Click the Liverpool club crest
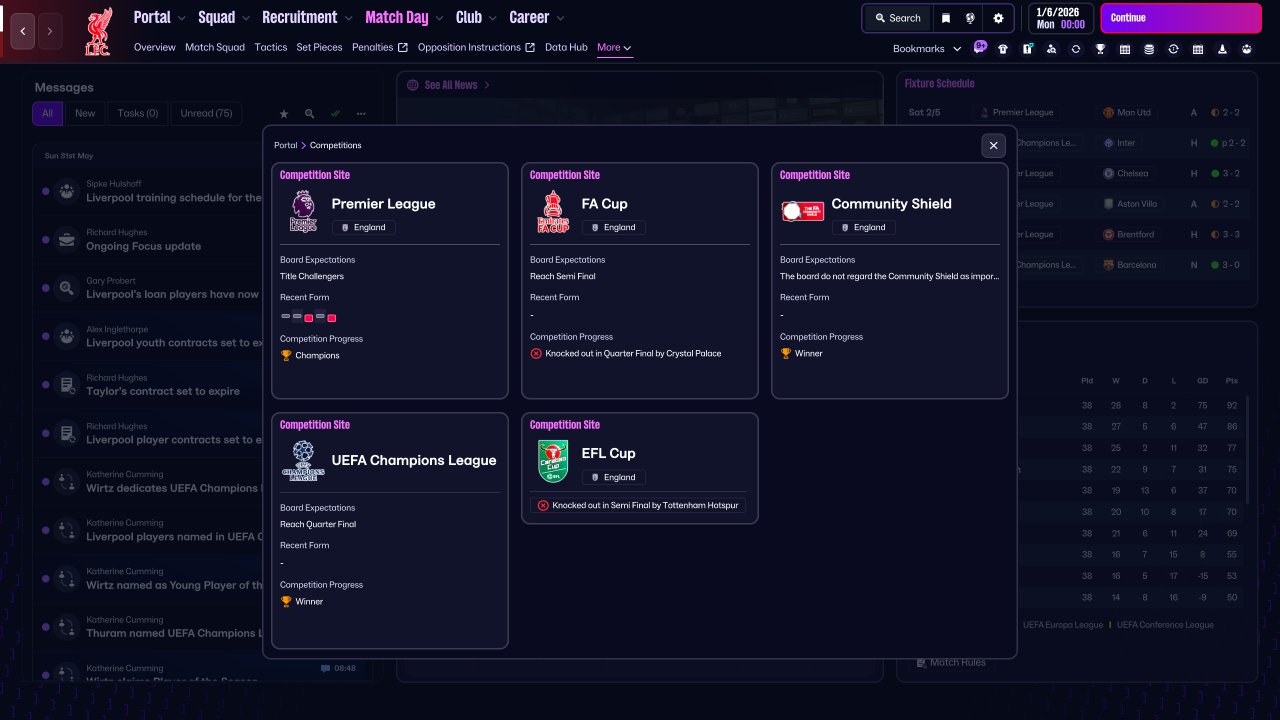 [x=98, y=31]
